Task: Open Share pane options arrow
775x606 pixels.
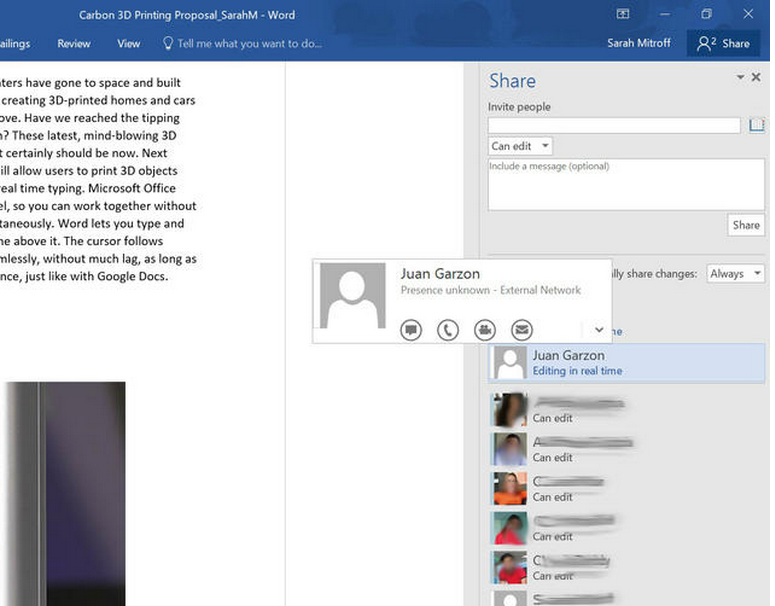Action: 740,77
